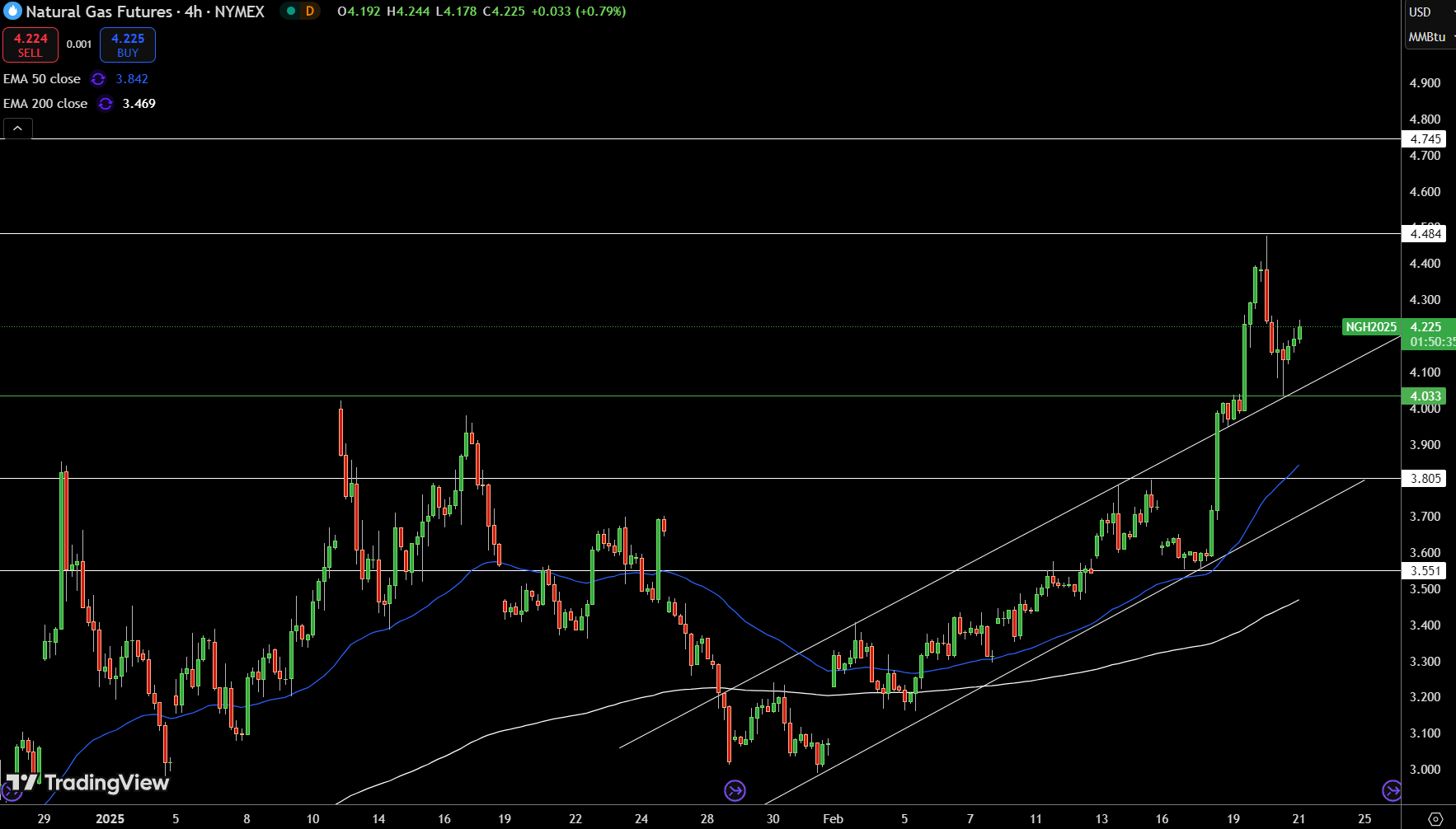
Task: Click the 4.745 horizontal line price label
Action: 1424,139
